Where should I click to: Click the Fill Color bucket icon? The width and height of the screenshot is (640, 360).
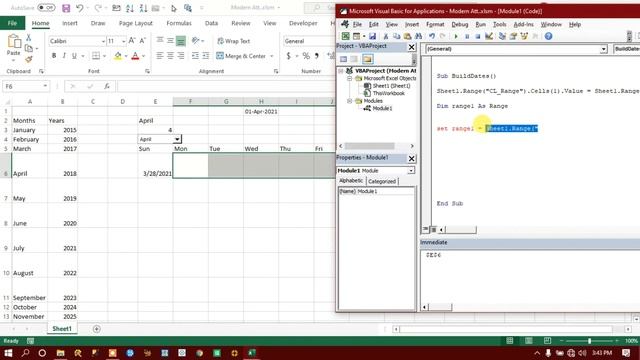(118, 56)
